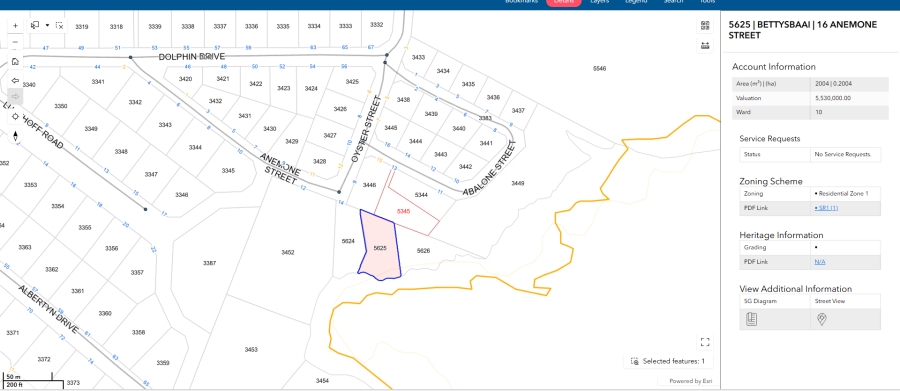Click parcel 5546 on the map
Viewport: 900px width, 391px height.
pyautogui.click(x=599, y=68)
